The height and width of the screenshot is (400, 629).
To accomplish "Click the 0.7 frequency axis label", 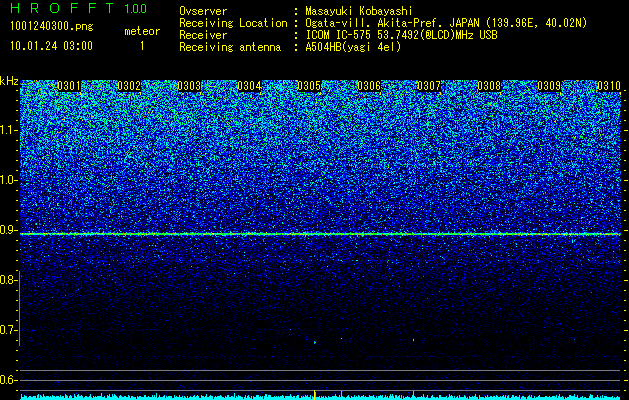I will point(8,330).
